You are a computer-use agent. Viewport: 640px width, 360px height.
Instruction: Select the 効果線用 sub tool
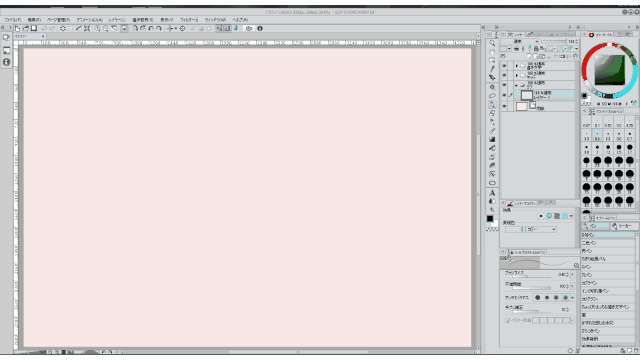click(x=608, y=339)
